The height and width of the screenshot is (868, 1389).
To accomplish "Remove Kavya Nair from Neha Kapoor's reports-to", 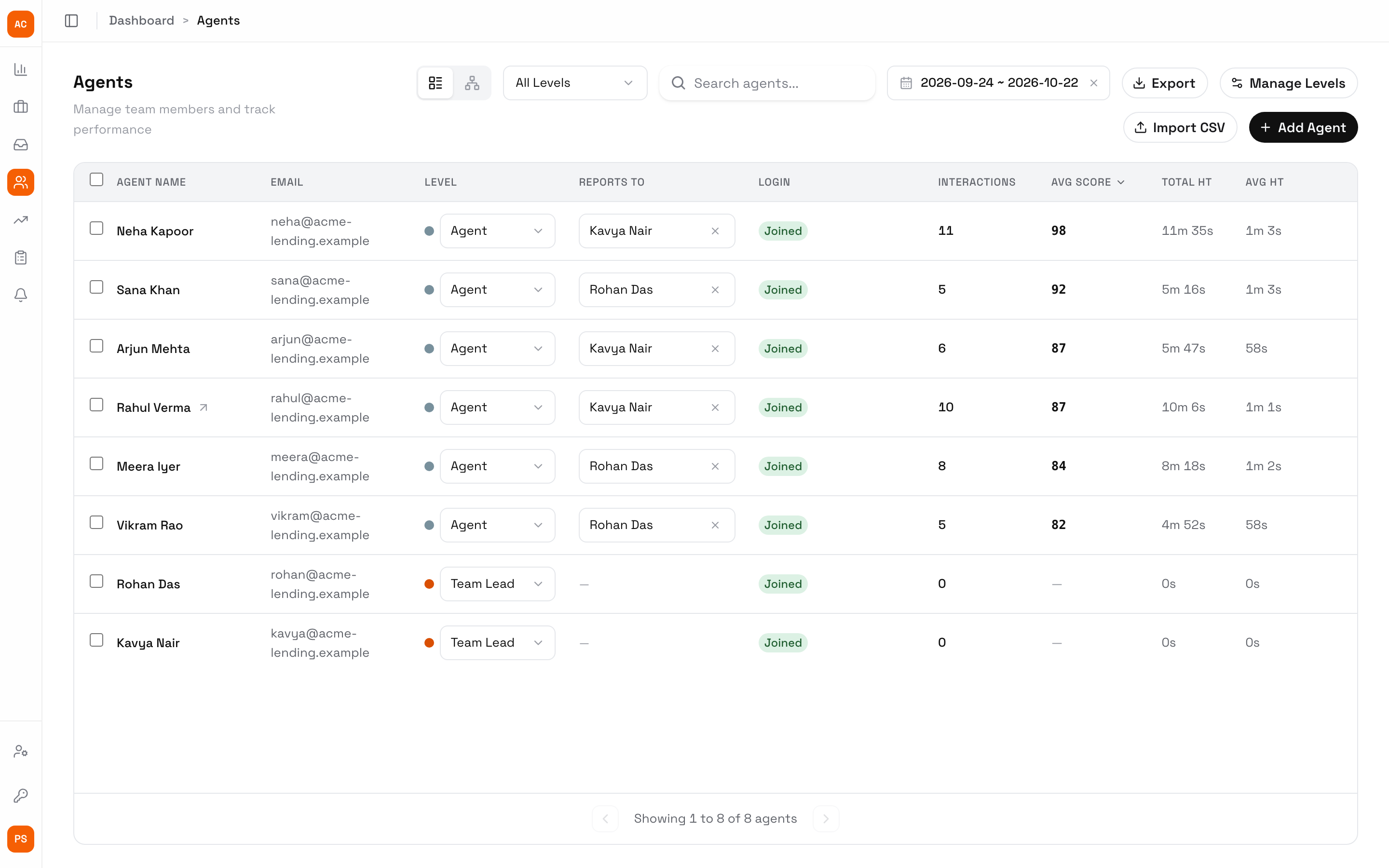I will (715, 231).
